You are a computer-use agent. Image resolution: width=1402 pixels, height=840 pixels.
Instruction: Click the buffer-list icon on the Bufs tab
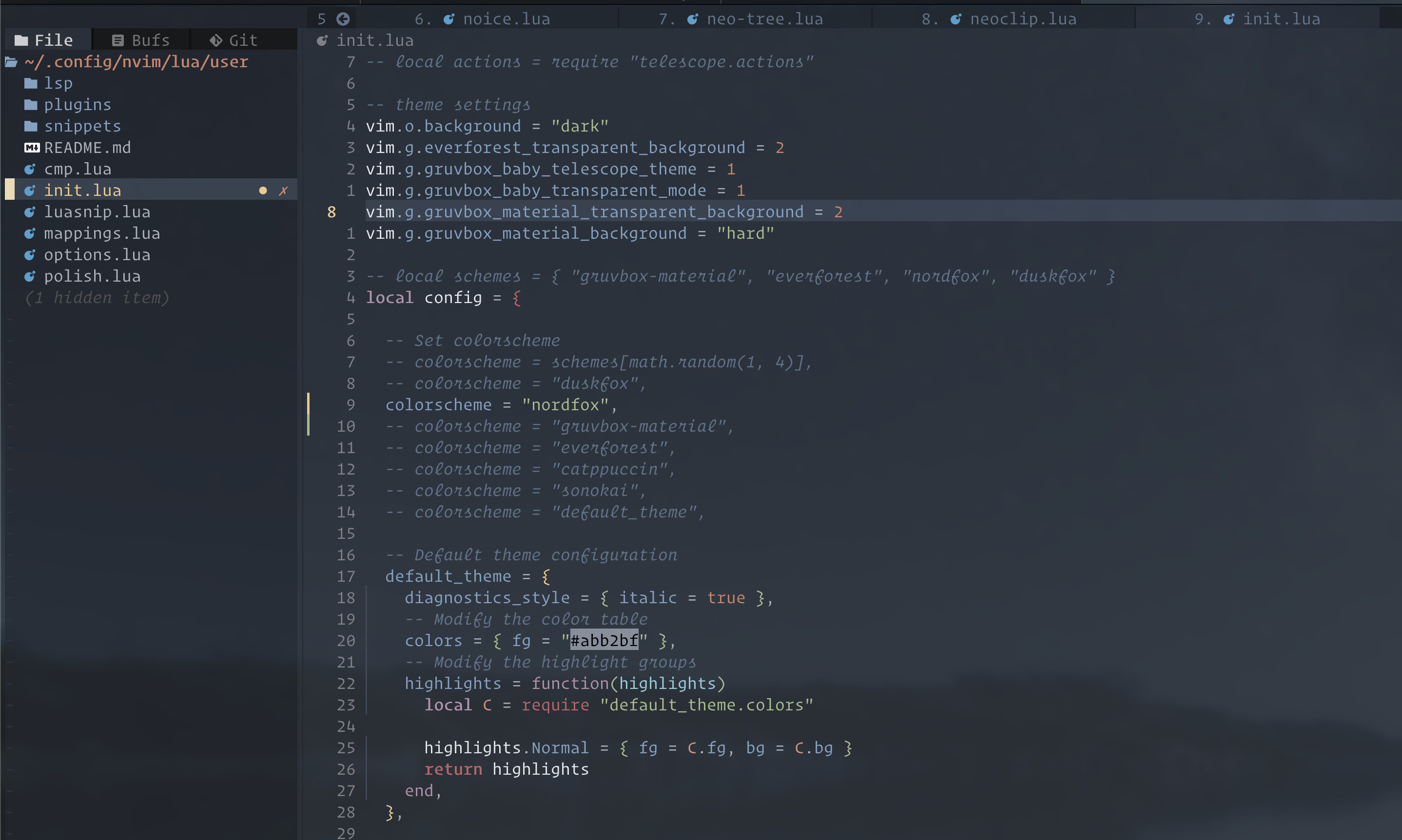point(118,39)
